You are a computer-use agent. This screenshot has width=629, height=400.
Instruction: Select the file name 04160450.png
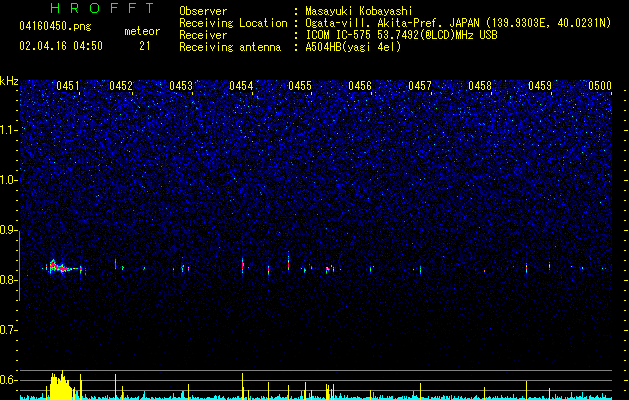click(x=55, y=26)
